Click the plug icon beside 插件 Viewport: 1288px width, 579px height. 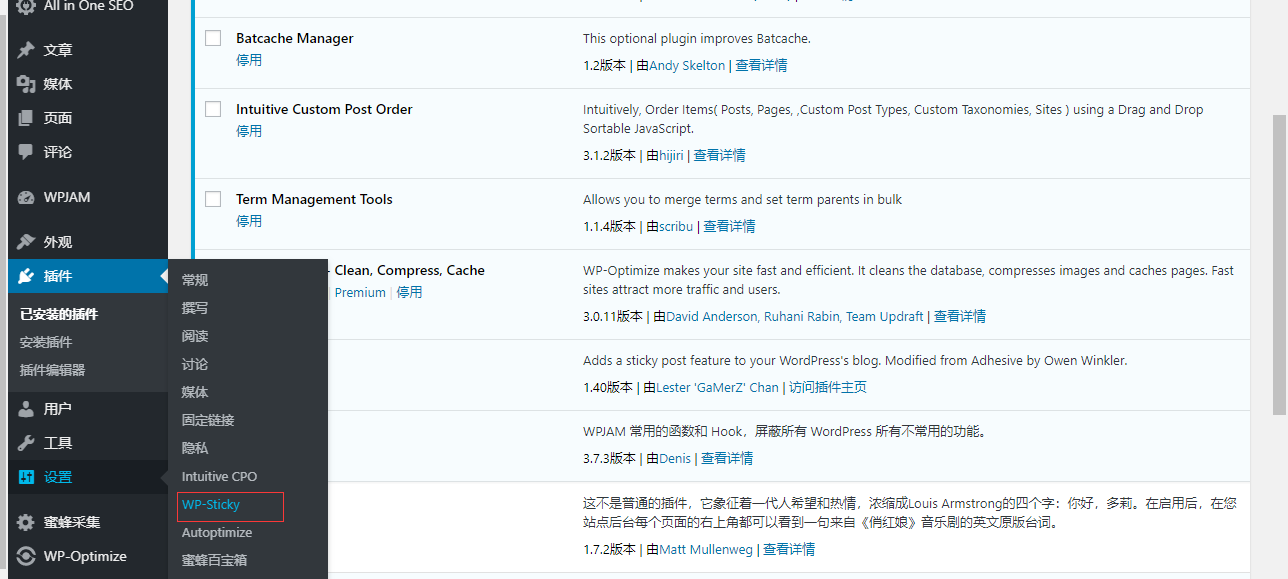click(x=26, y=276)
